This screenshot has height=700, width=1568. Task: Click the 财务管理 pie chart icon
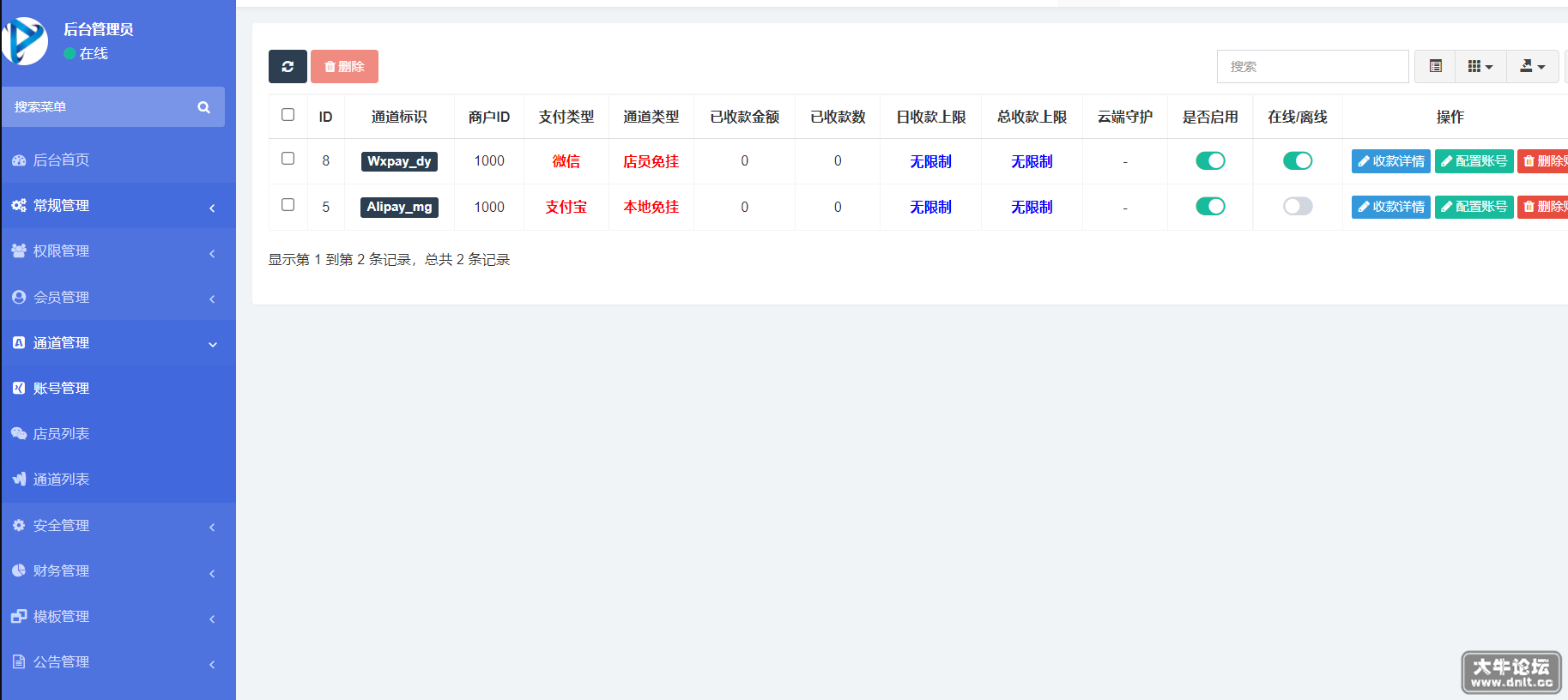(x=19, y=570)
